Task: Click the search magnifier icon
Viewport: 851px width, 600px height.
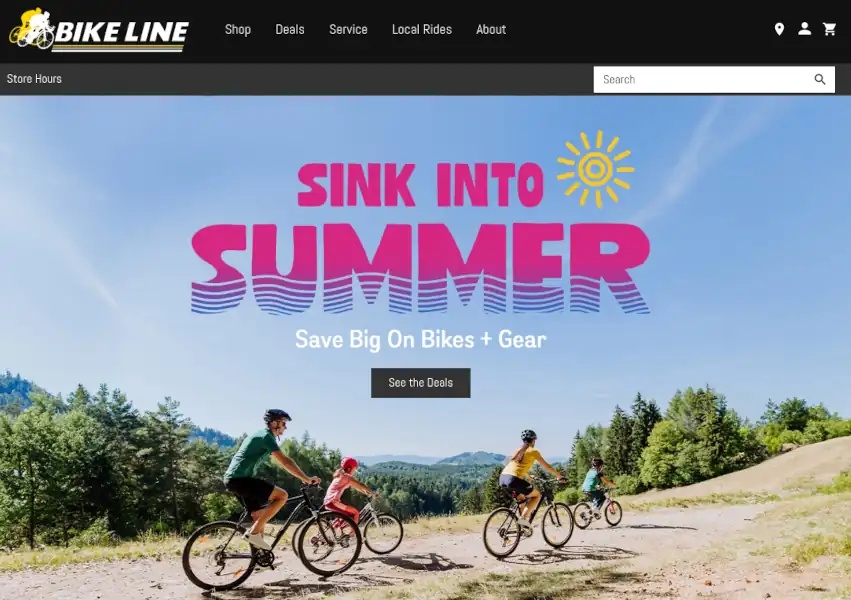Action: pos(820,80)
